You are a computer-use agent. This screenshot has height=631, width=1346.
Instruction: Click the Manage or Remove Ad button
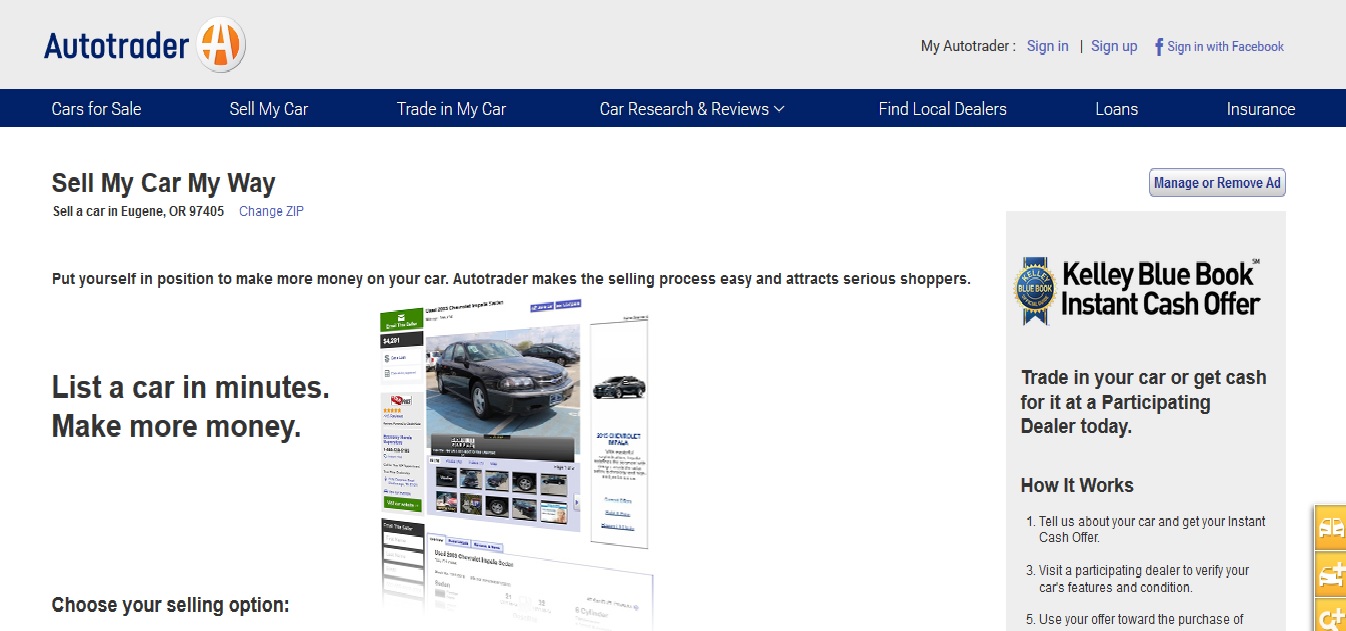1217,183
